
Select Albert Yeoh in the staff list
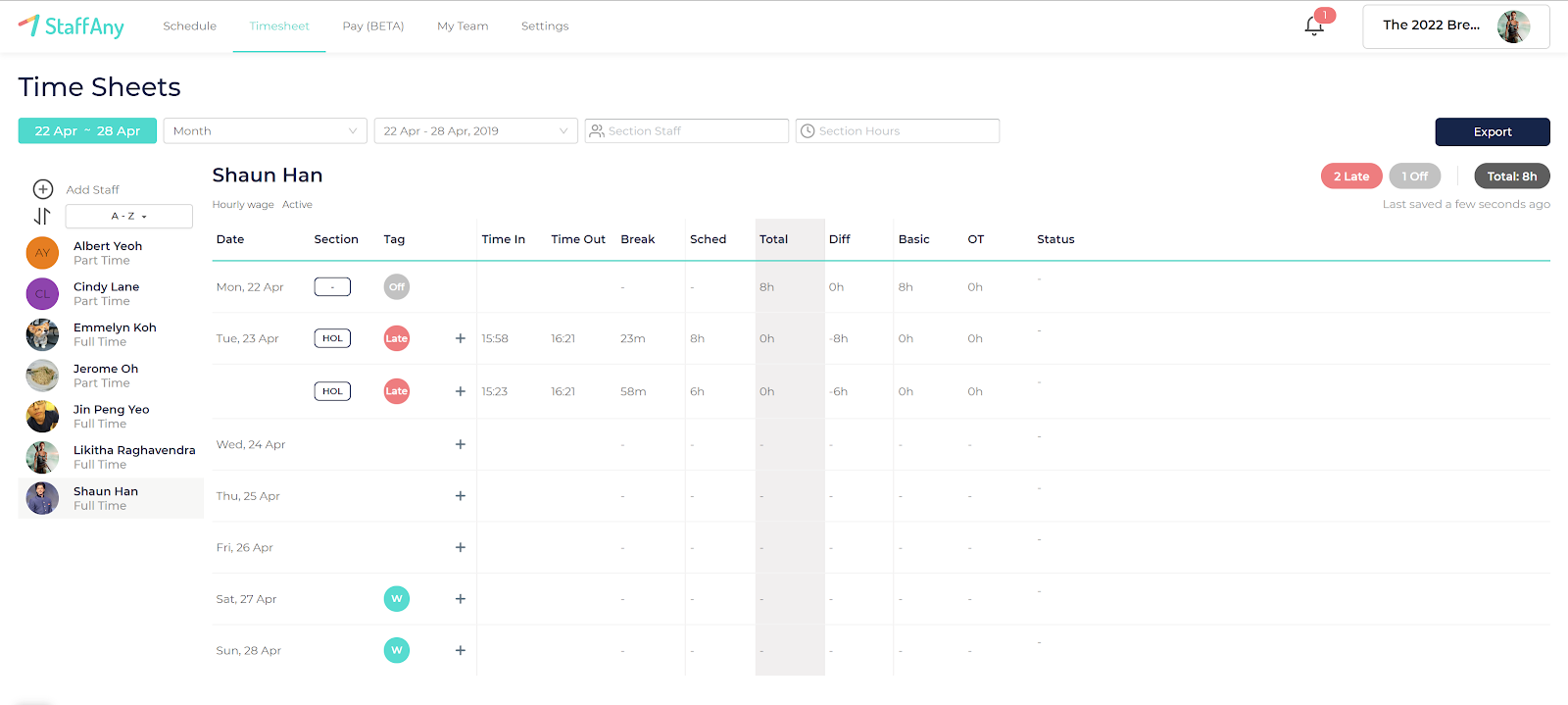[111, 253]
